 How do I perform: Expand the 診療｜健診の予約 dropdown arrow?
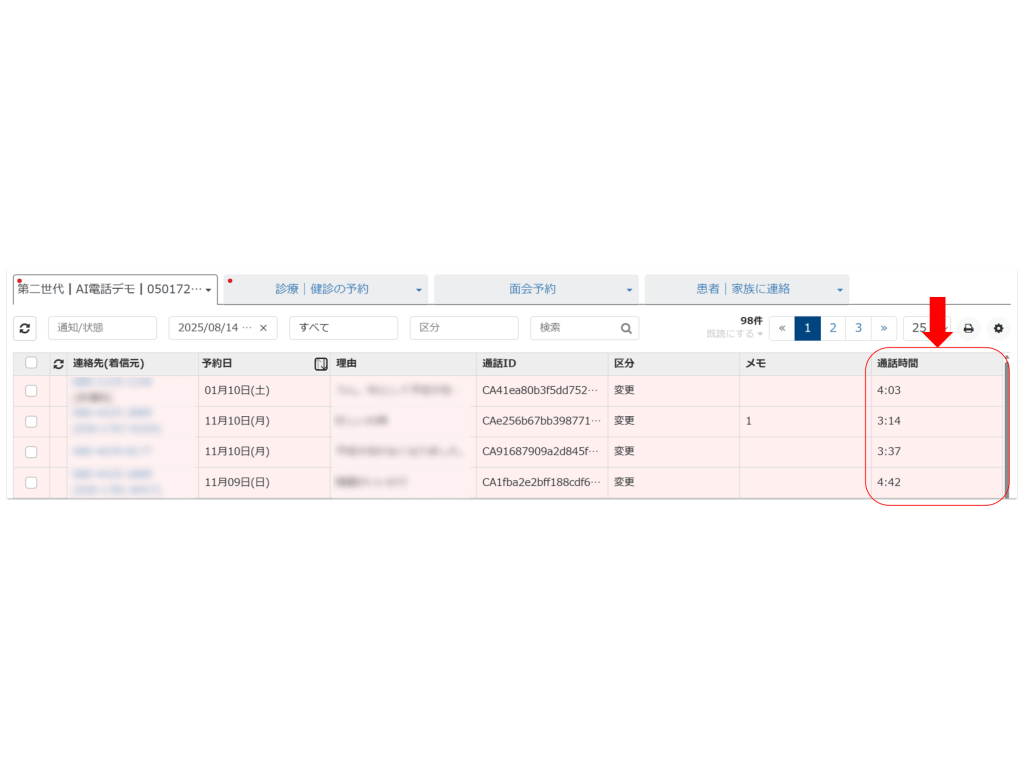click(x=418, y=290)
